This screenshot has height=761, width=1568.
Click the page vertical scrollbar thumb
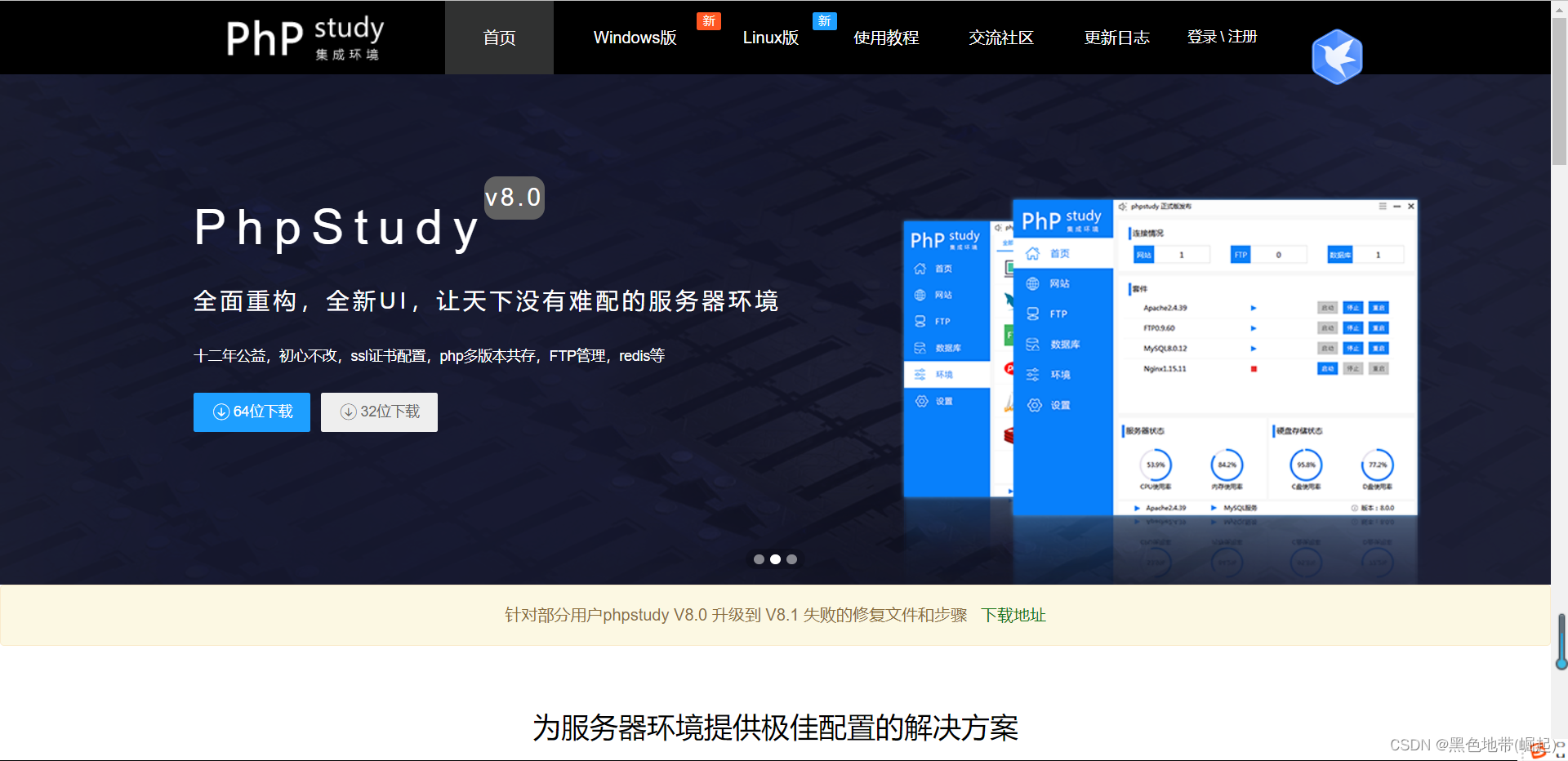1560,91
